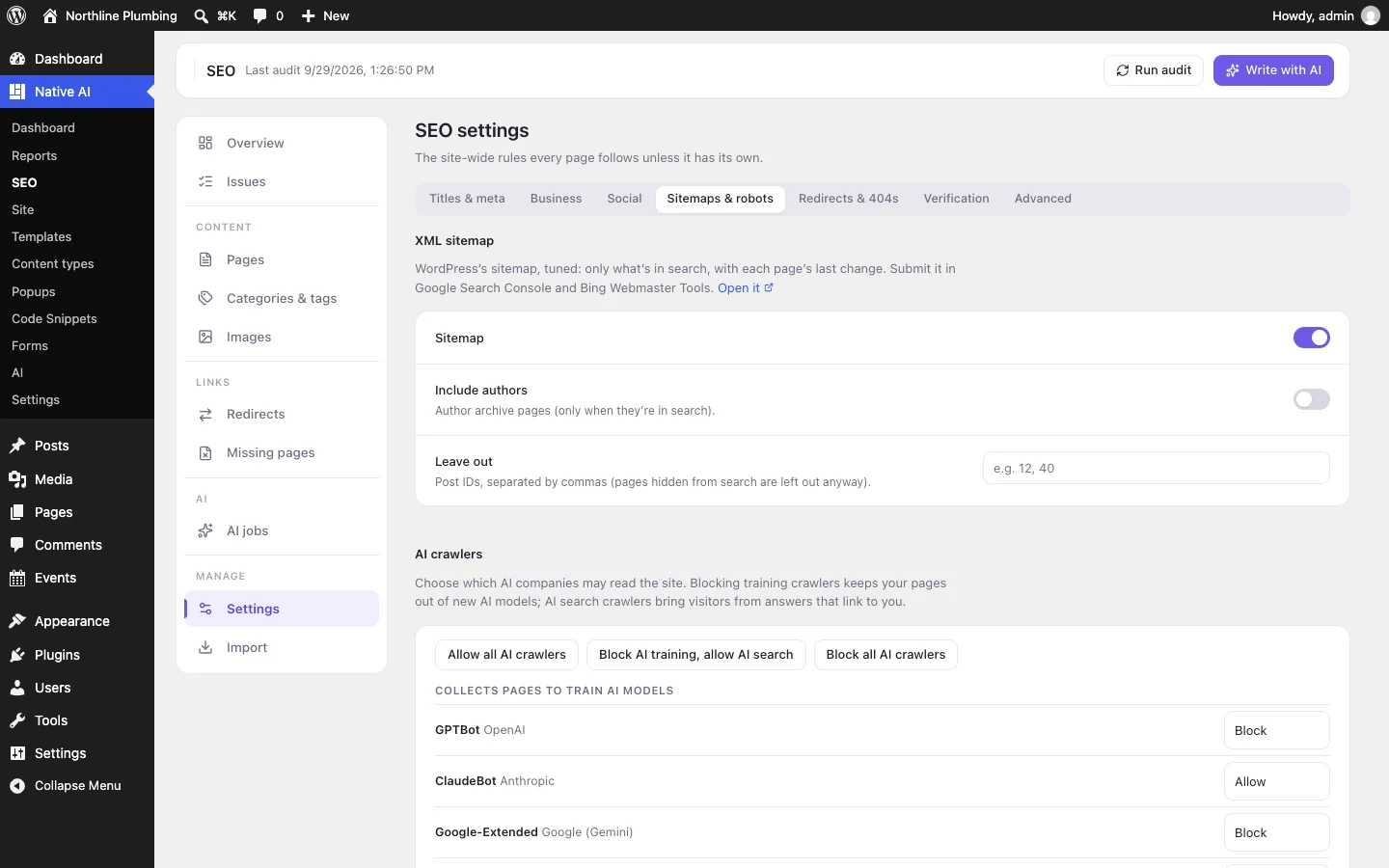This screenshot has height=868, width=1389.
Task: Open Popups in Native AI submenu
Action: pyautogui.click(x=34, y=291)
